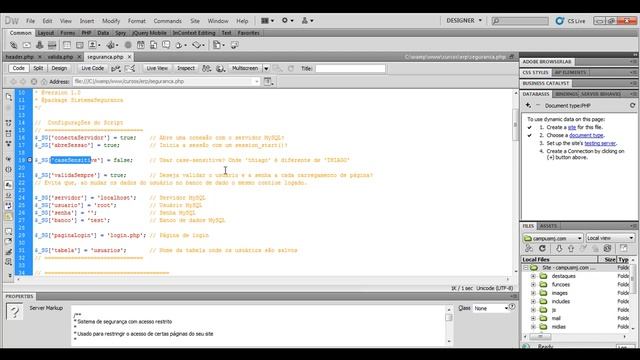Viewport: 640px width, 360px height.
Task: Connect to remote server icon
Action: pyautogui.click(x=529, y=248)
